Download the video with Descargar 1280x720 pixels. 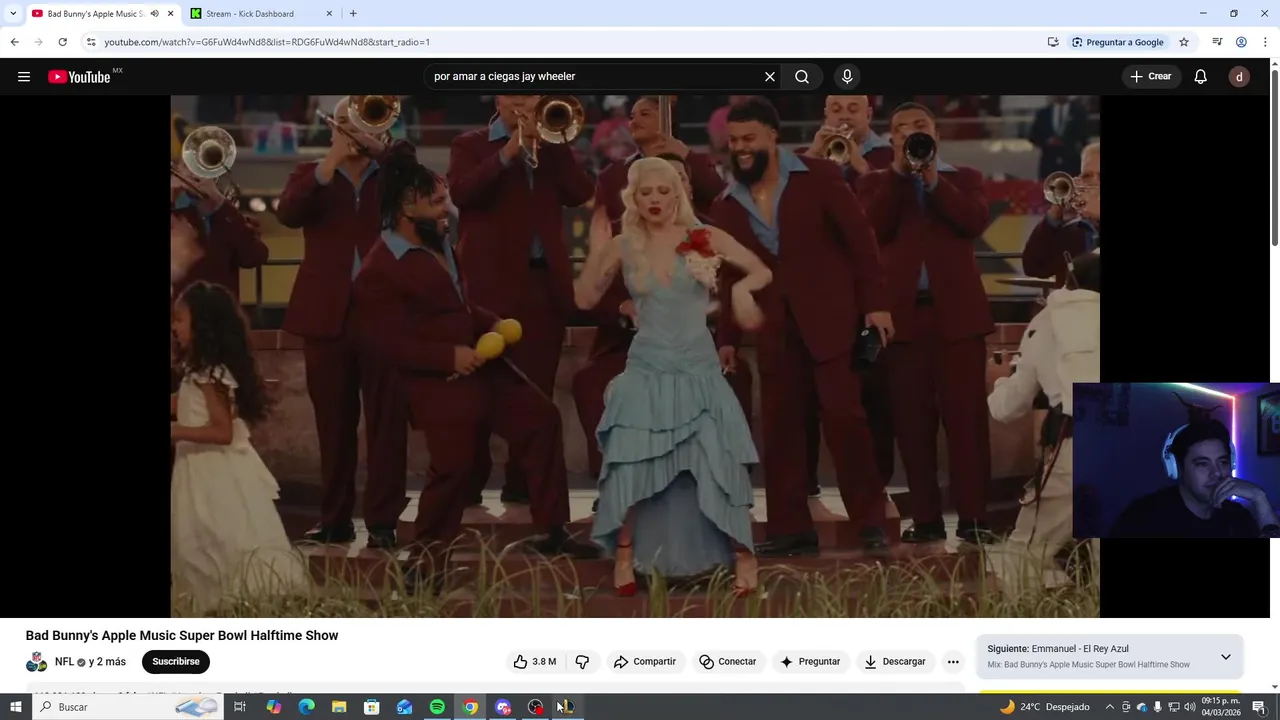coord(895,662)
